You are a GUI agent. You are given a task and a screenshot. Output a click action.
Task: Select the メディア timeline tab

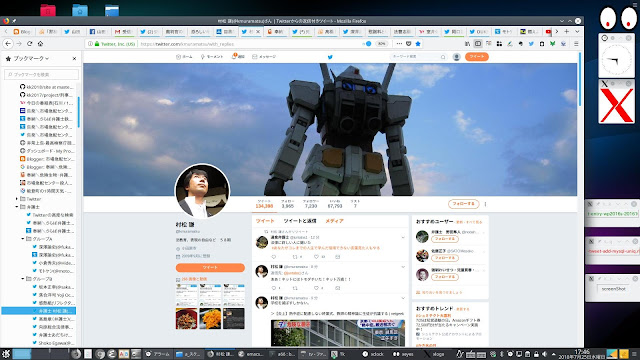(x=334, y=221)
